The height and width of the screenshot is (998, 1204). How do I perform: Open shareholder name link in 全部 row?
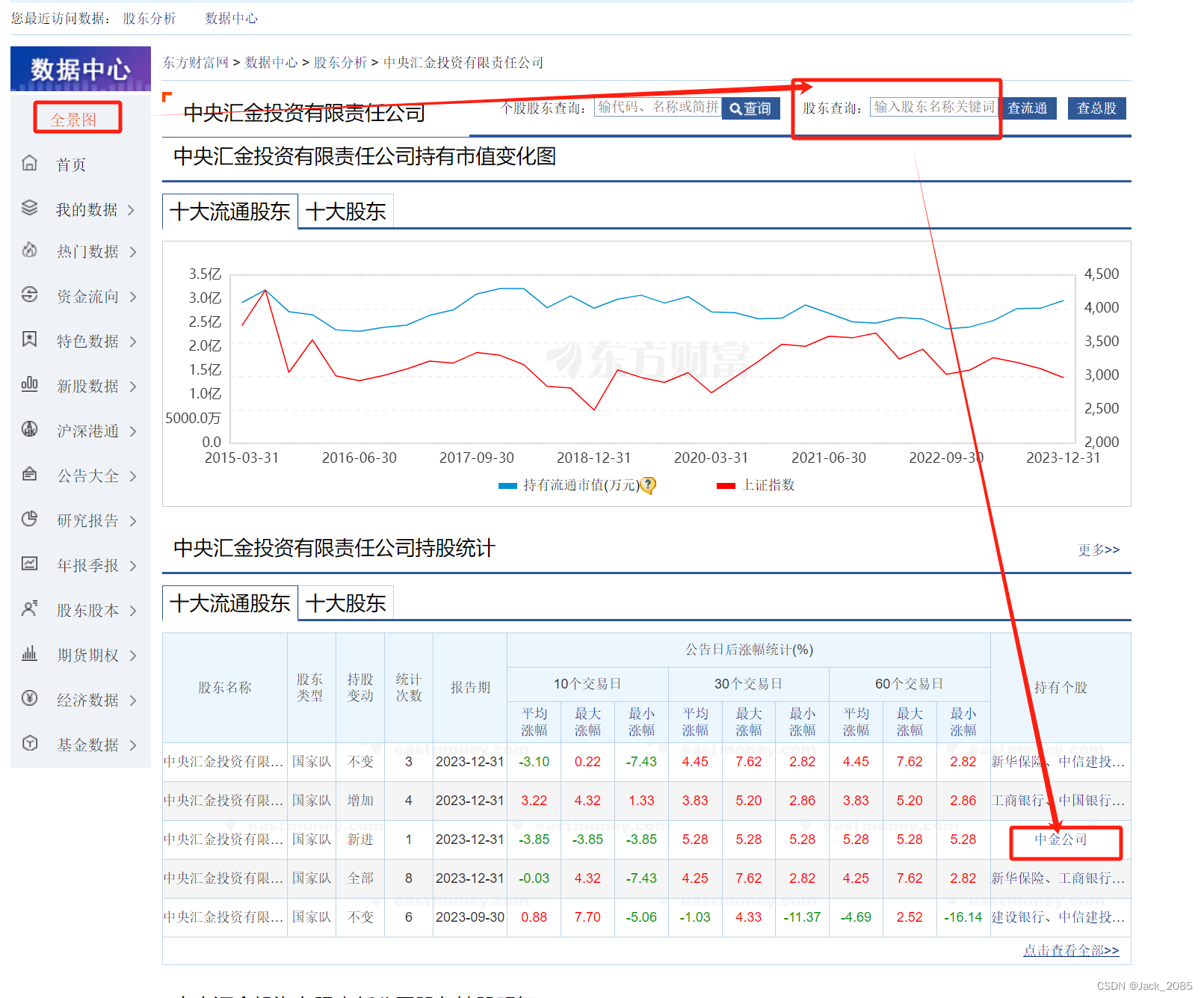click(223, 878)
